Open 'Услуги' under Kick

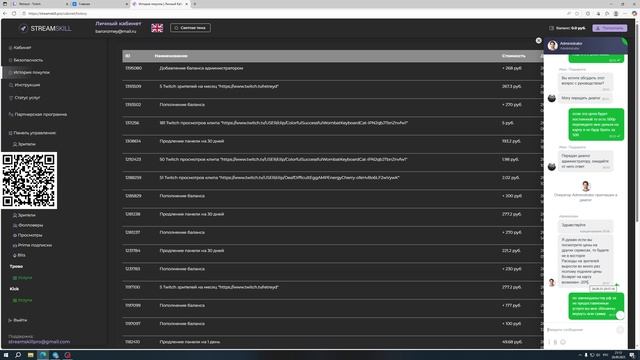coord(25,300)
